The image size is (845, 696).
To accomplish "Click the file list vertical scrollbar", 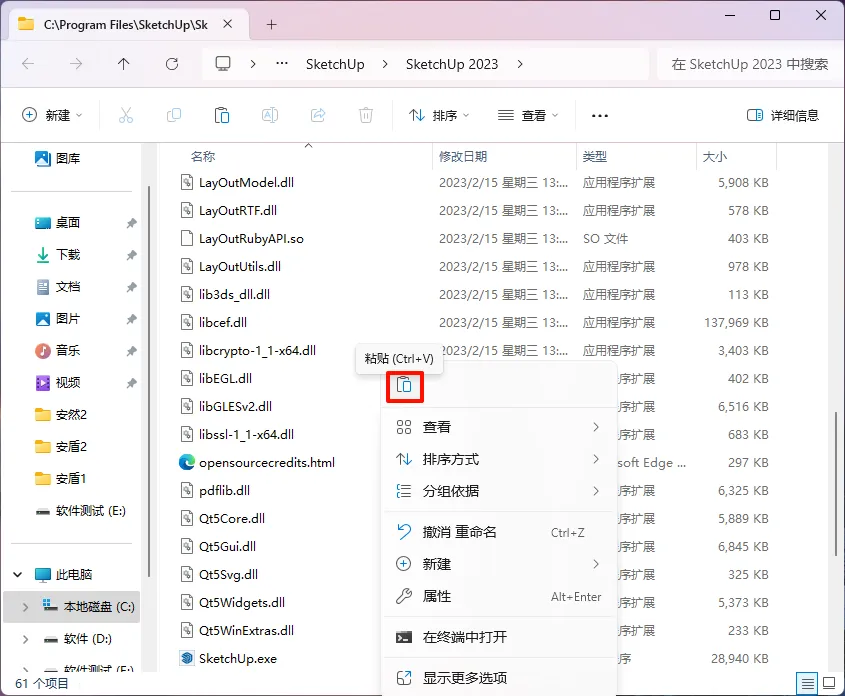I will tap(836, 484).
